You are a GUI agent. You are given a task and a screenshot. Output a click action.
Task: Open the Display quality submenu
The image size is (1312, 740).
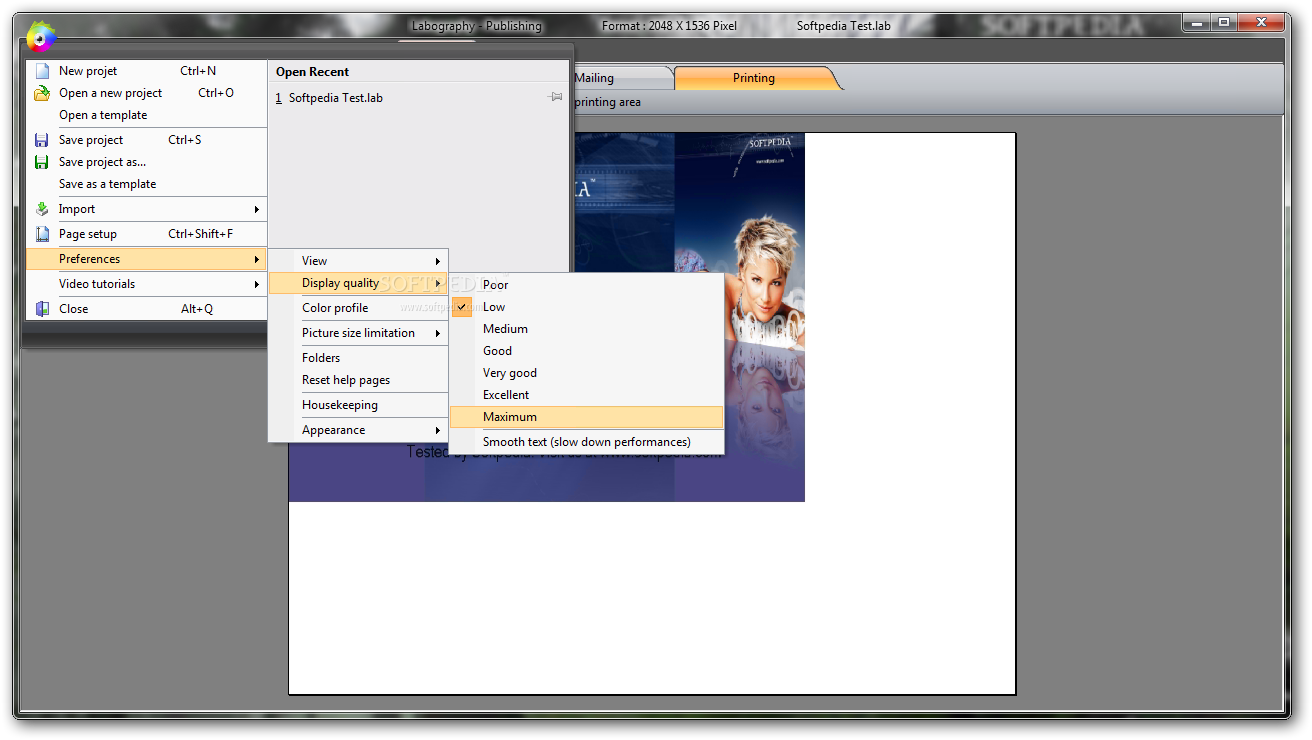pyautogui.click(x=358, y=283)
